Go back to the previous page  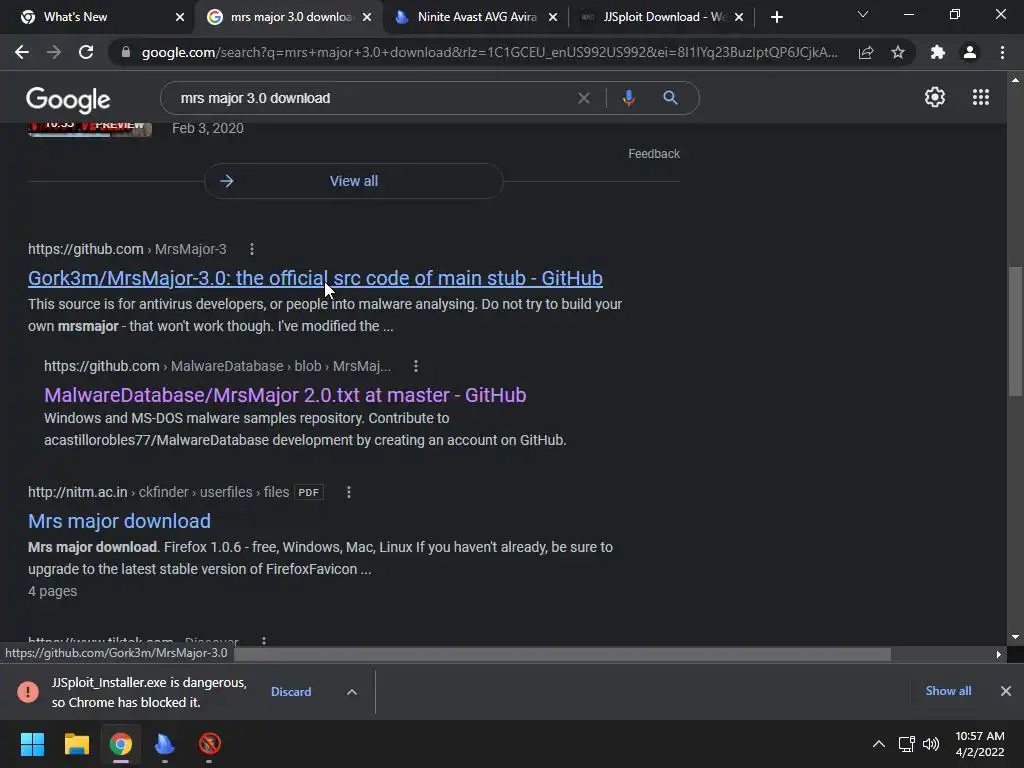click(x=22, y=52)
